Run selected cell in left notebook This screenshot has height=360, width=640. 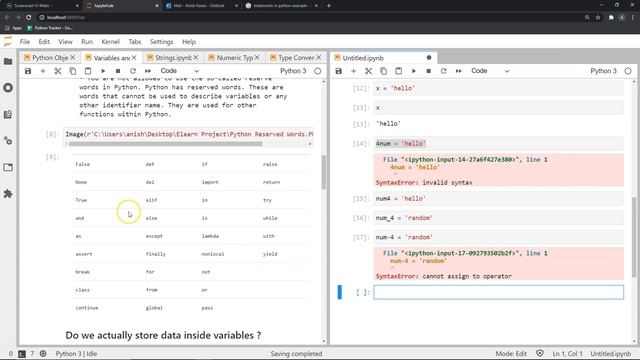click(x=103, y=71)
